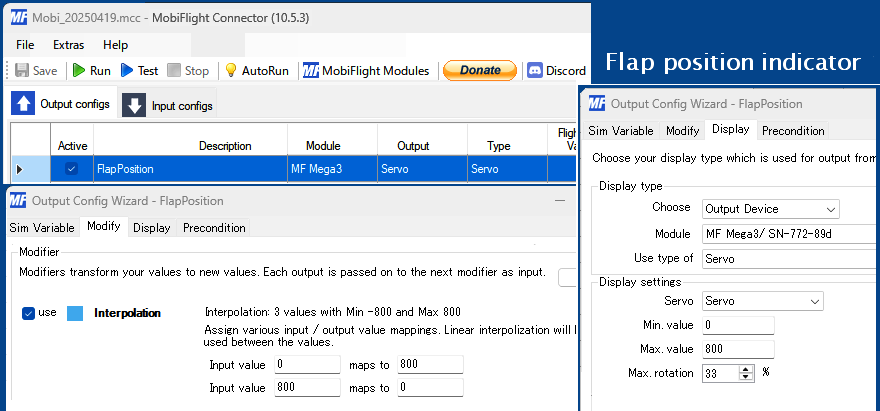Viewport: 880px width, 411px height.
Task: Click first Input value field showing 0
Action: (x=308, y=364)
